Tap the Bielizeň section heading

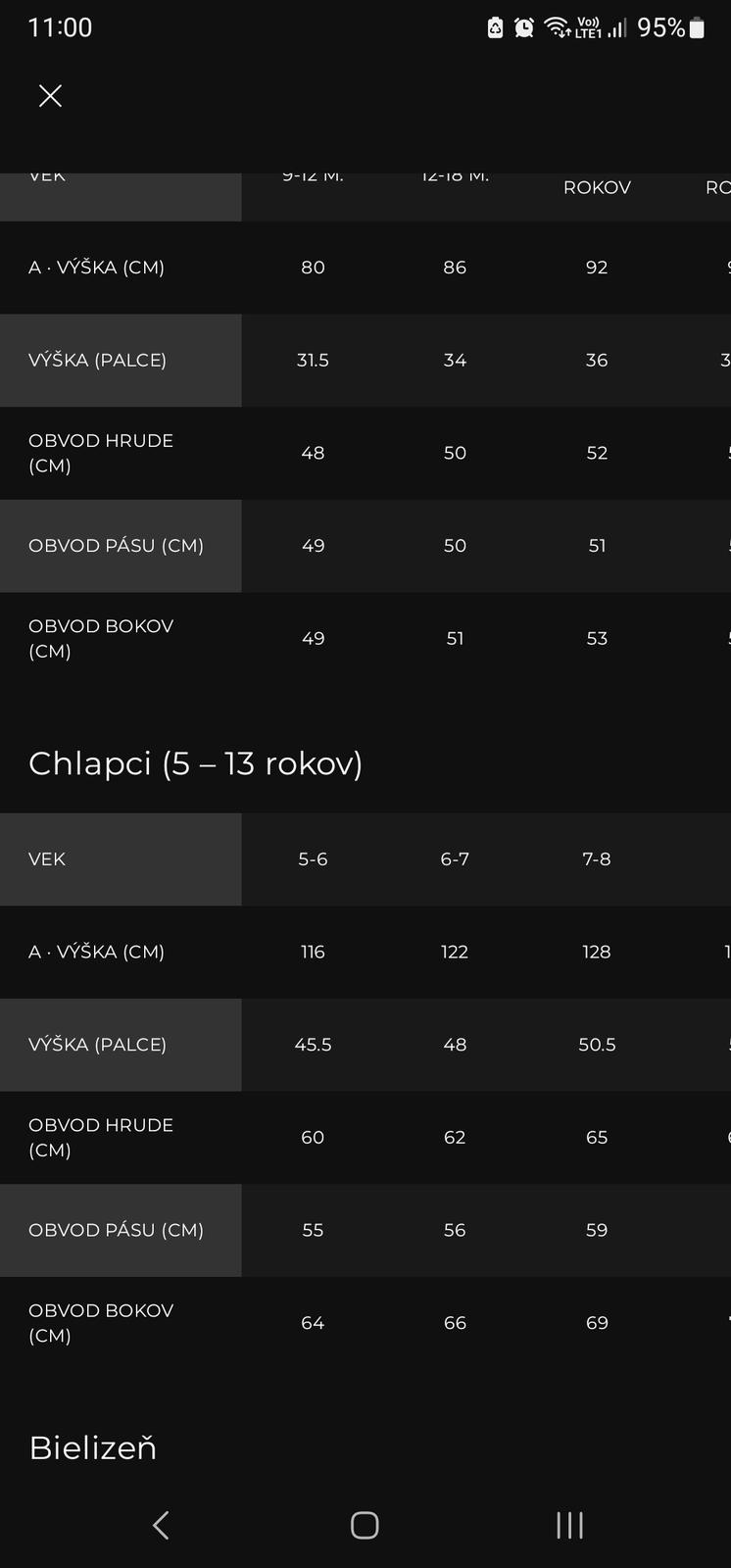coord(93,1447)
